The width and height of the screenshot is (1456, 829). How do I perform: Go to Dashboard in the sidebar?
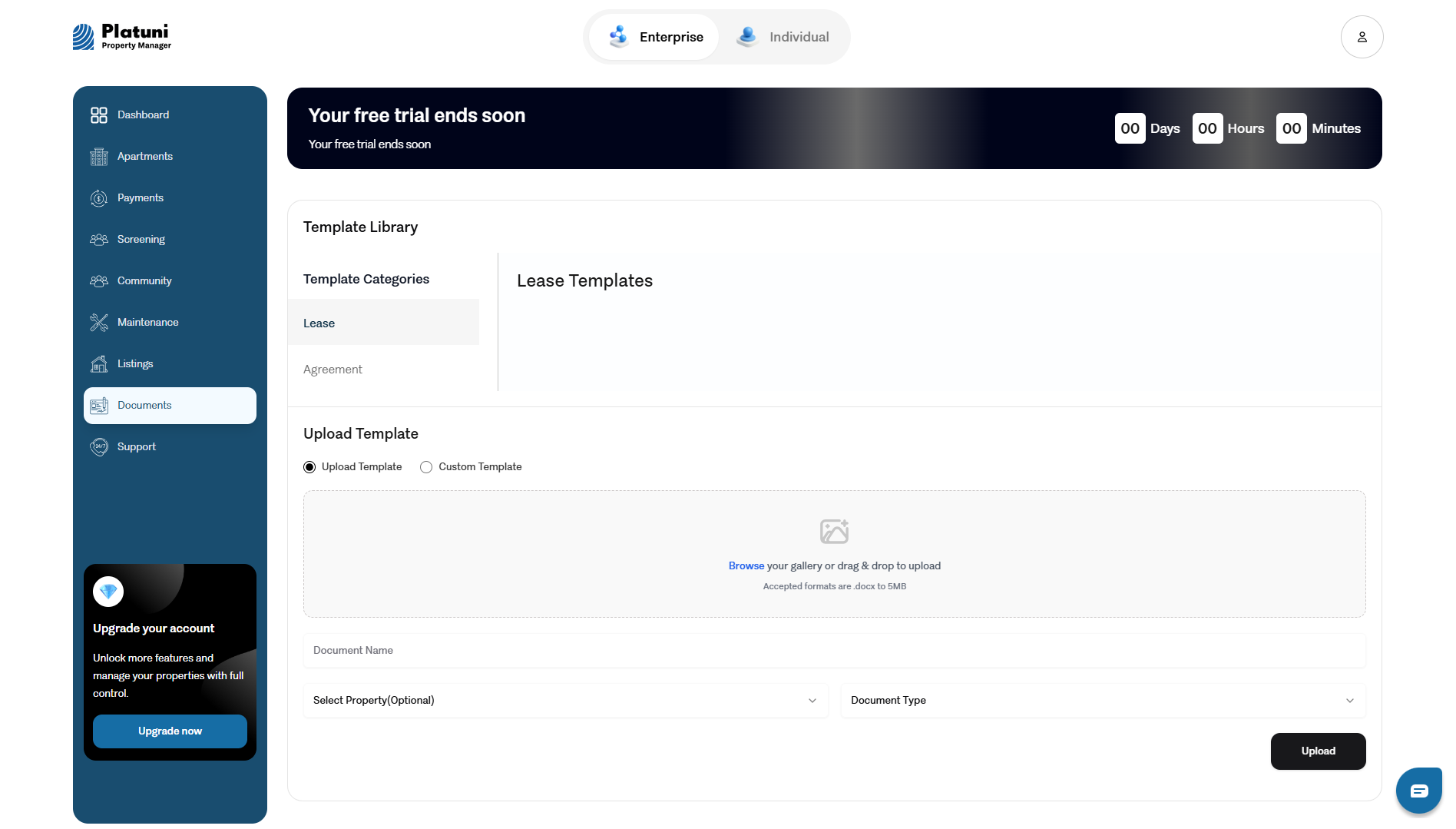pos(170,115)
